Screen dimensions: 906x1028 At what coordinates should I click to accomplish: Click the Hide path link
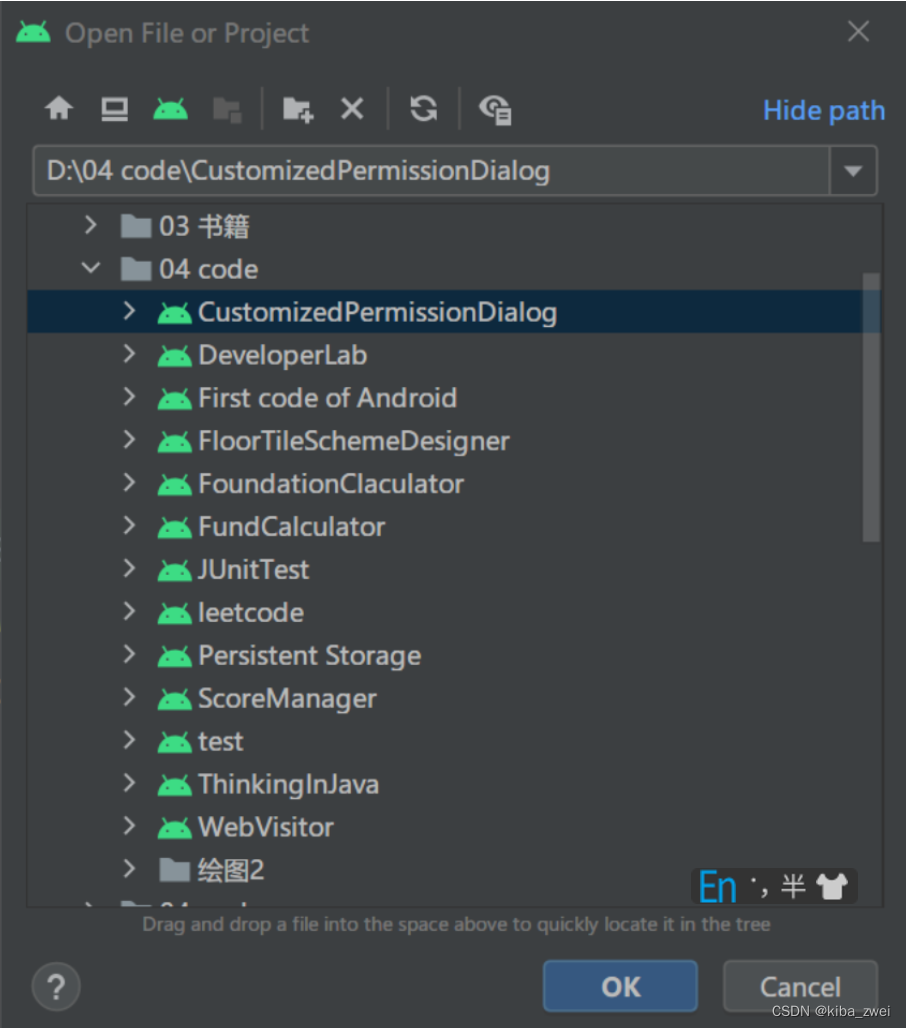click(x=824, y=110)
